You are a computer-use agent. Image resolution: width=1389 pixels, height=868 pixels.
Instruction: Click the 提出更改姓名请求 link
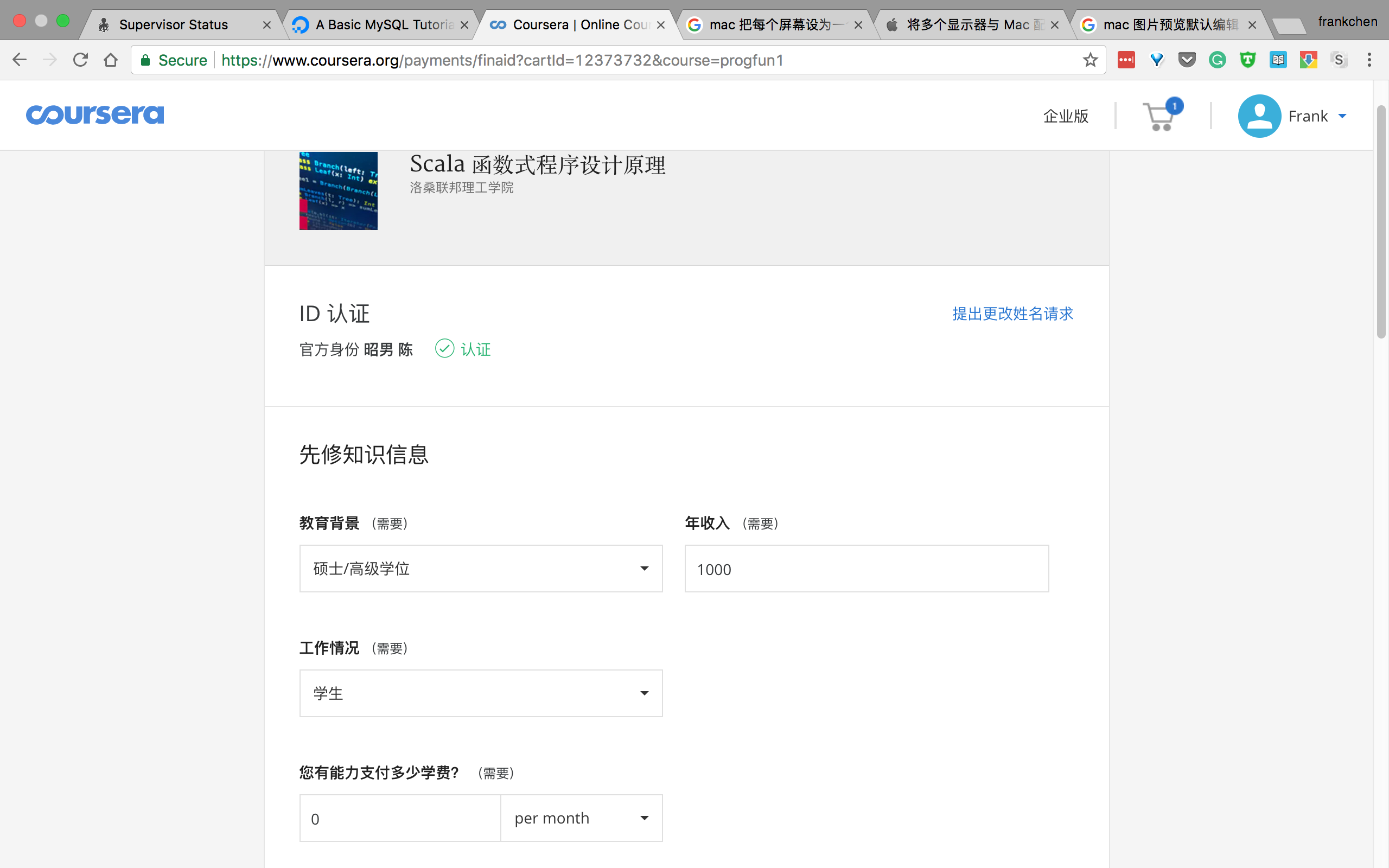(1012, 313)
